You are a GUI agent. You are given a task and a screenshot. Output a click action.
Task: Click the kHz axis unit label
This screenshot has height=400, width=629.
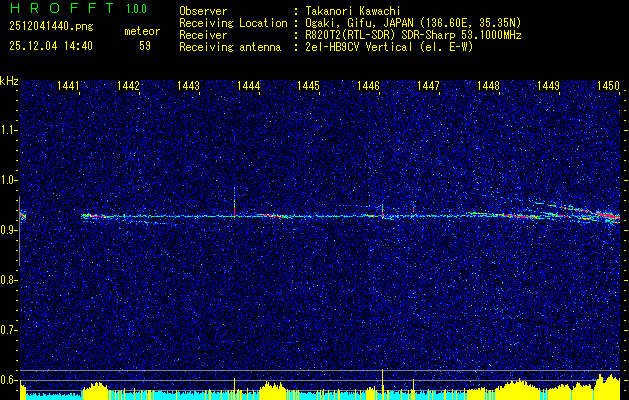click(x=9, y=81)
